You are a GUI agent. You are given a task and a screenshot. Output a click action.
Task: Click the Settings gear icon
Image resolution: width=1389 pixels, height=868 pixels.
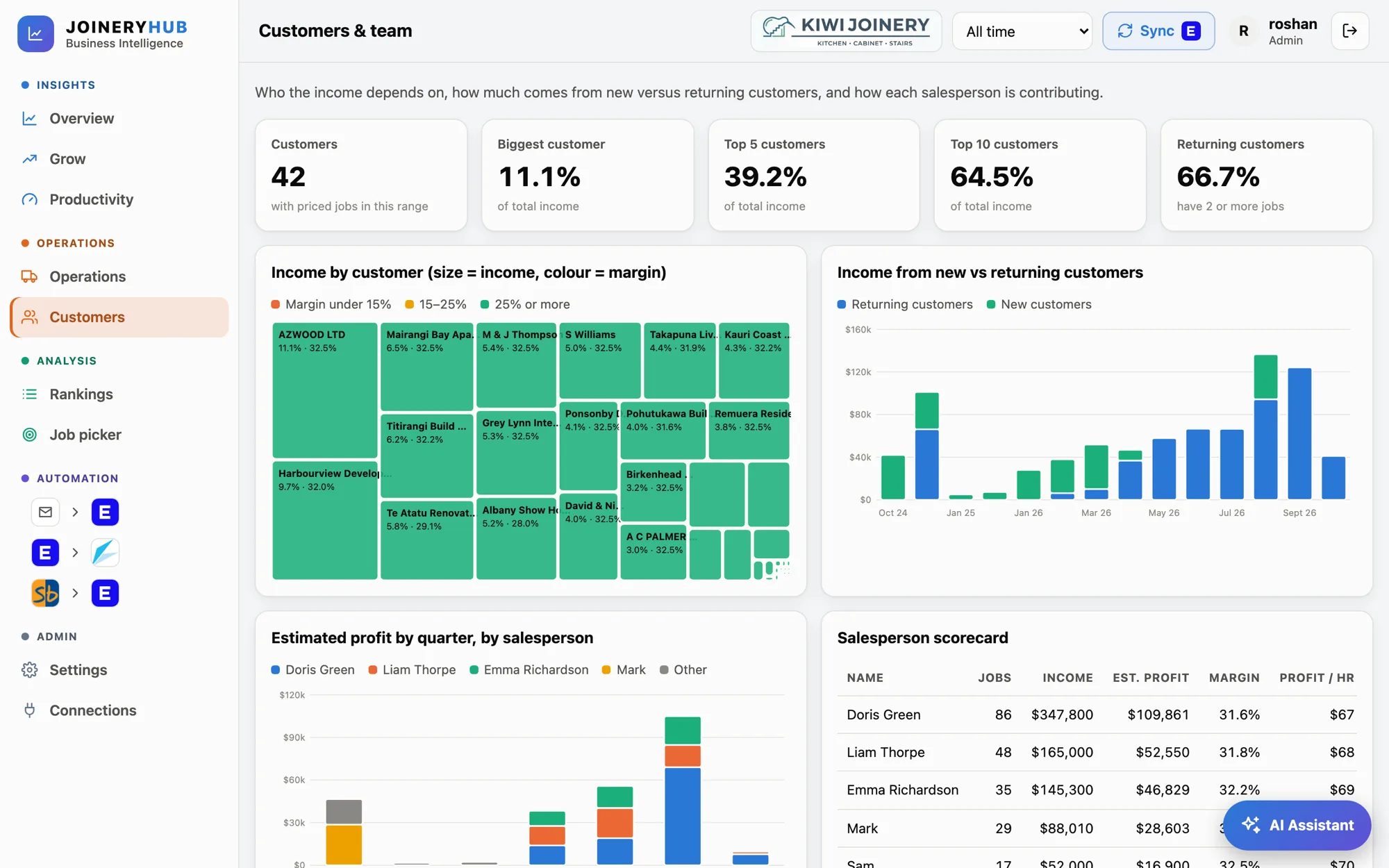click(29, 670)
